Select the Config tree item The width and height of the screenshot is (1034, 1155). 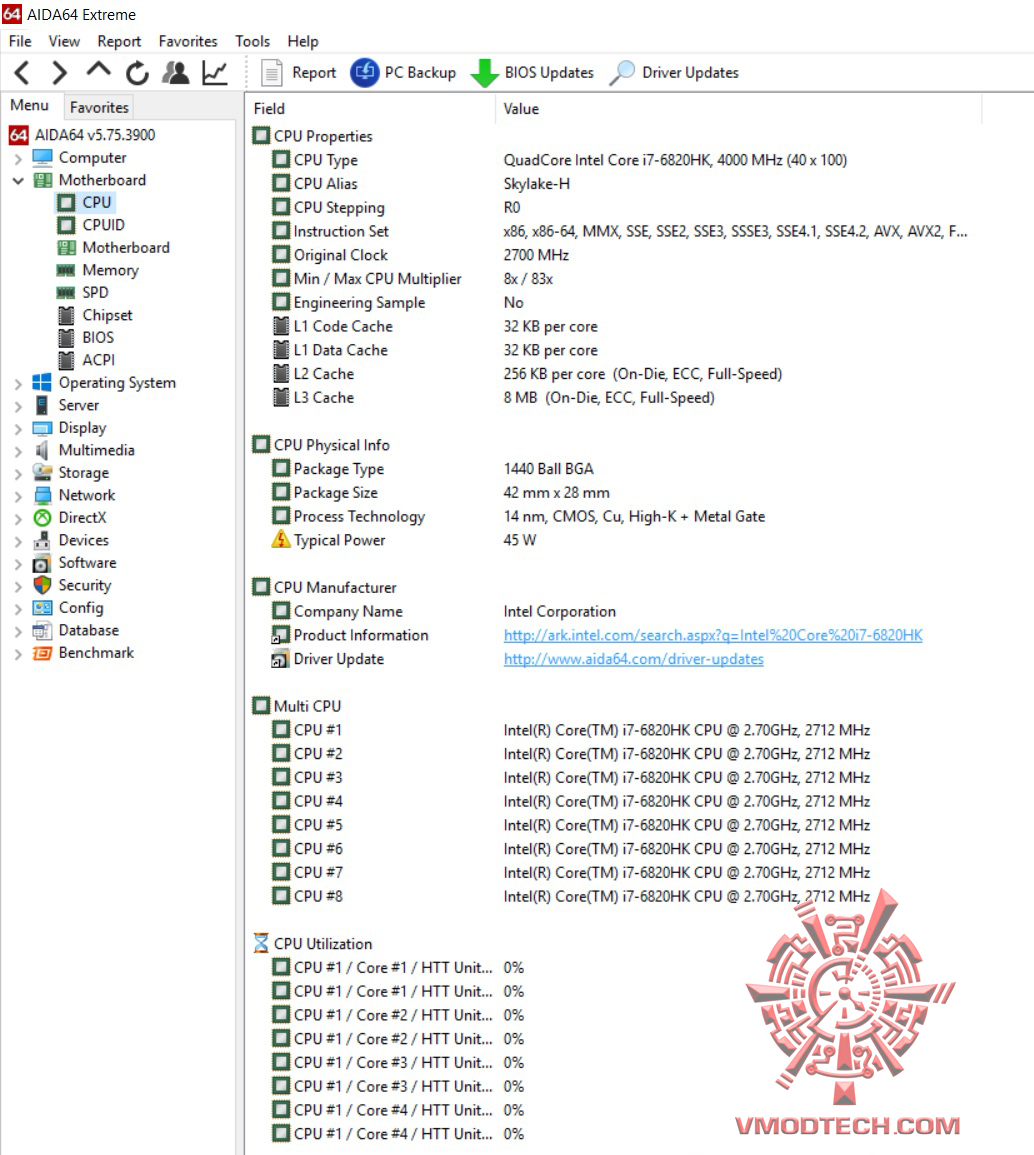pos(81,608)
